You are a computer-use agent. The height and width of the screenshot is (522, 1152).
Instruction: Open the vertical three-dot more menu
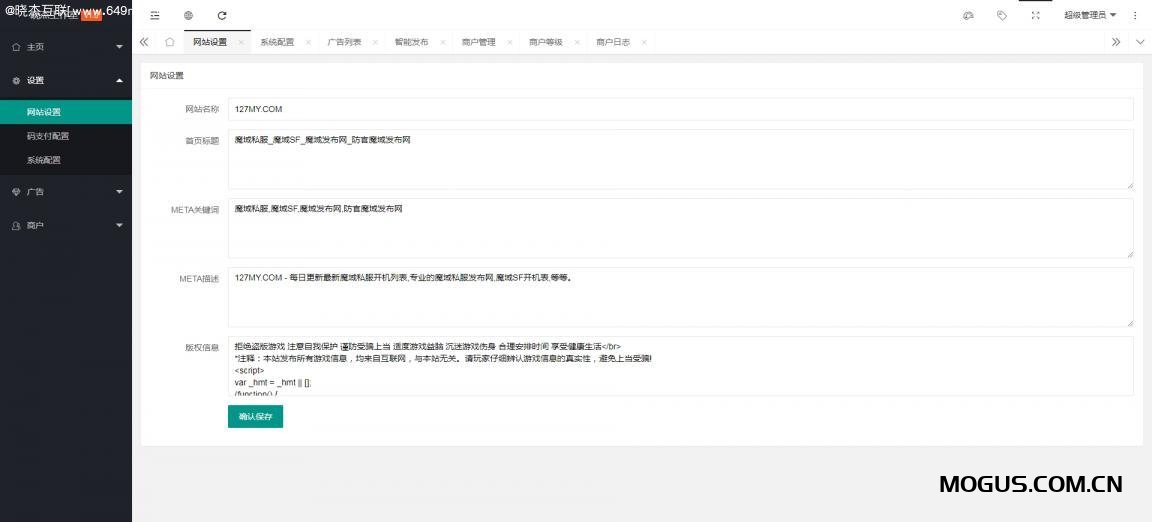[x=1135, y=15]
